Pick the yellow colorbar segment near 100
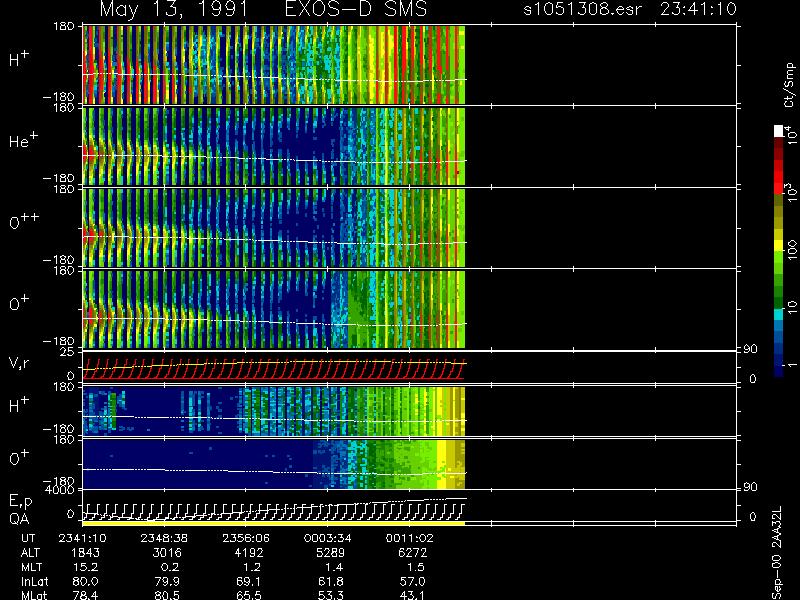This screenshot has width=800, height=600. tap(779, 247)
